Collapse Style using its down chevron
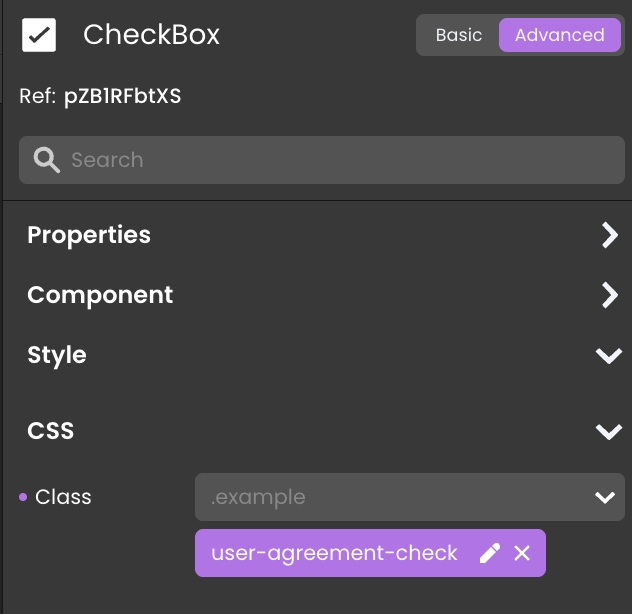This screenshot has height=614, width=632. tap(608, 356)
